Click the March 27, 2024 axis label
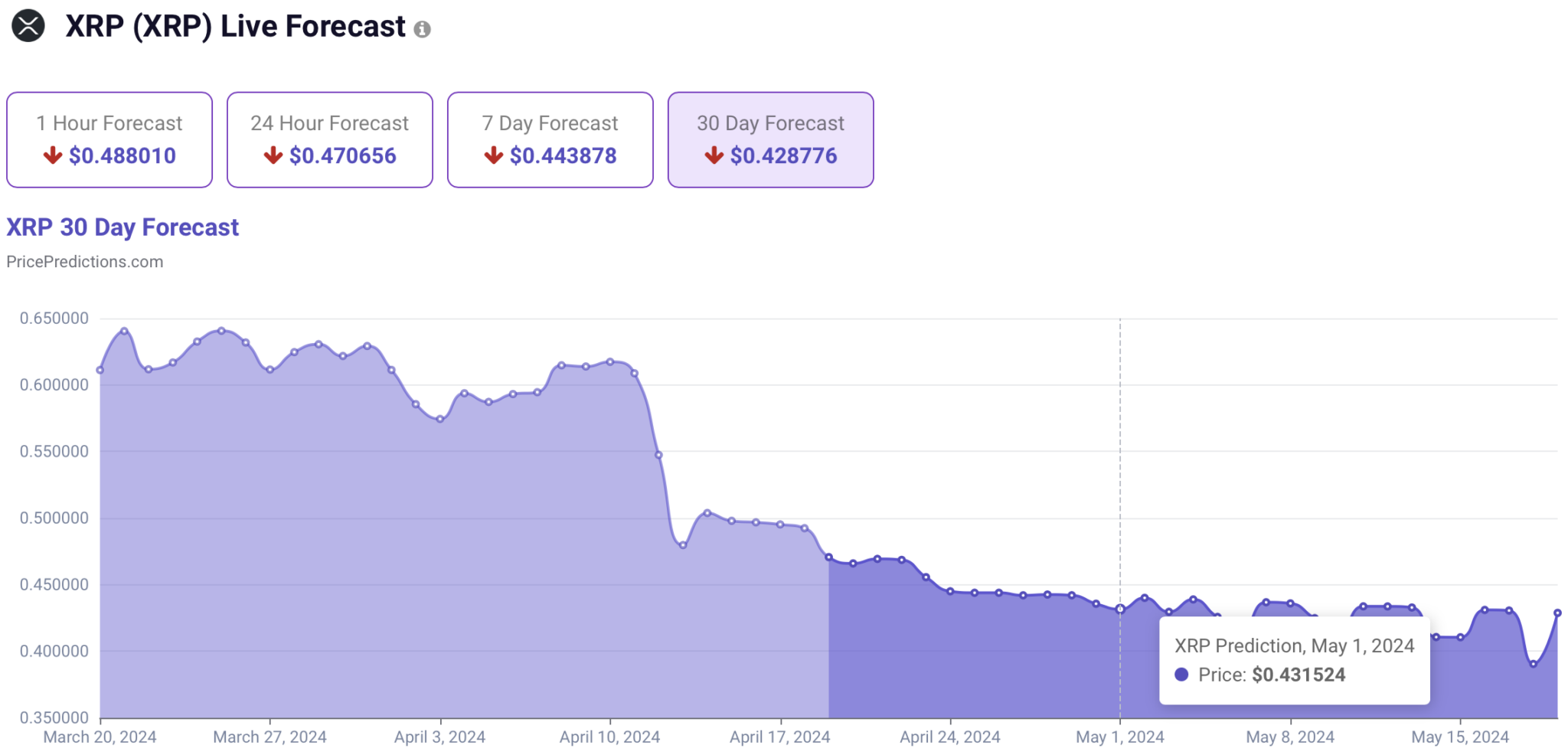 pos(269,737)
